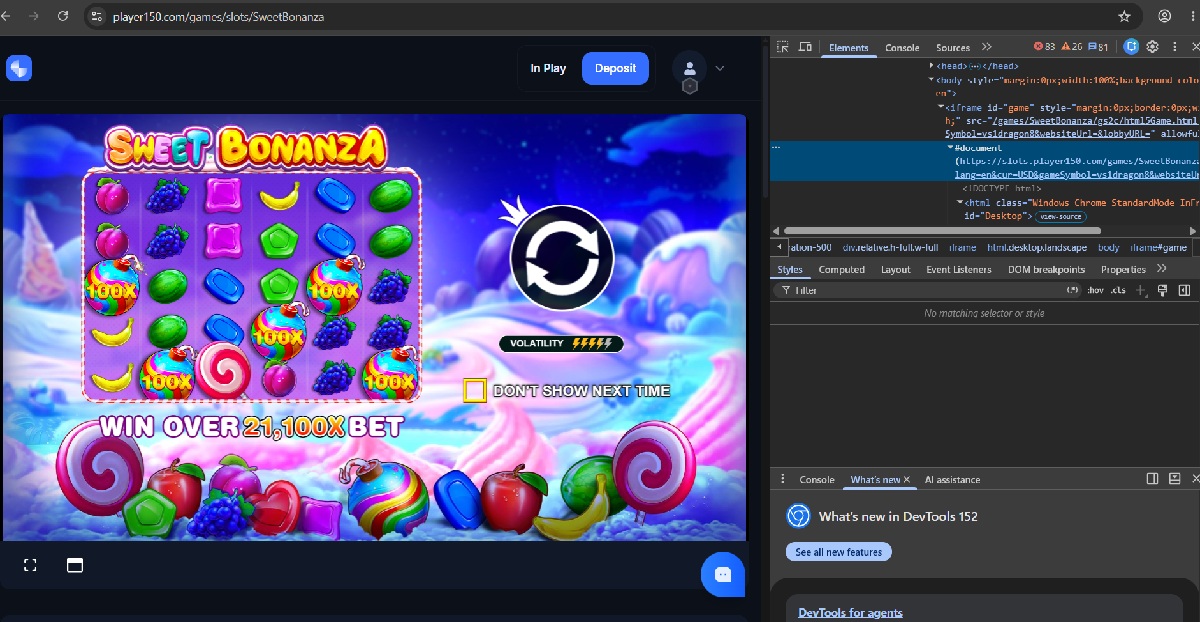Click the site logo icon

[19, 68]
